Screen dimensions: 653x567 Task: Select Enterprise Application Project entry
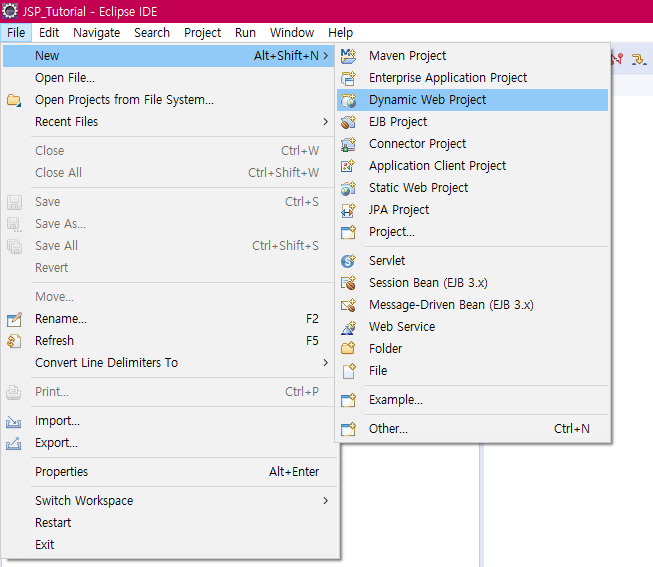(x=472, y=78)
